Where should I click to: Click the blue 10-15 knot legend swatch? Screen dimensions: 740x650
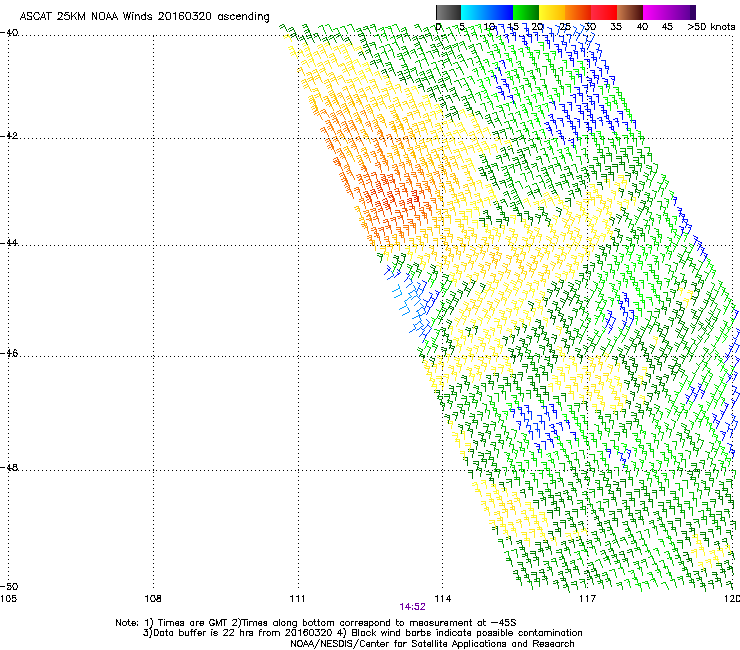coord(499,12)
